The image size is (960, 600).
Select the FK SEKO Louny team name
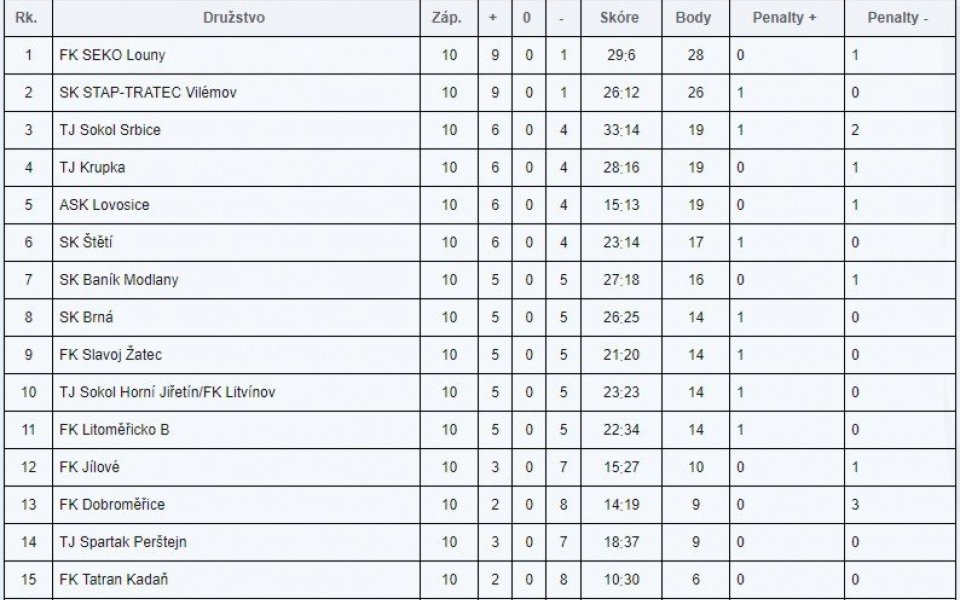pyautogui.click(x=112, y=55)
